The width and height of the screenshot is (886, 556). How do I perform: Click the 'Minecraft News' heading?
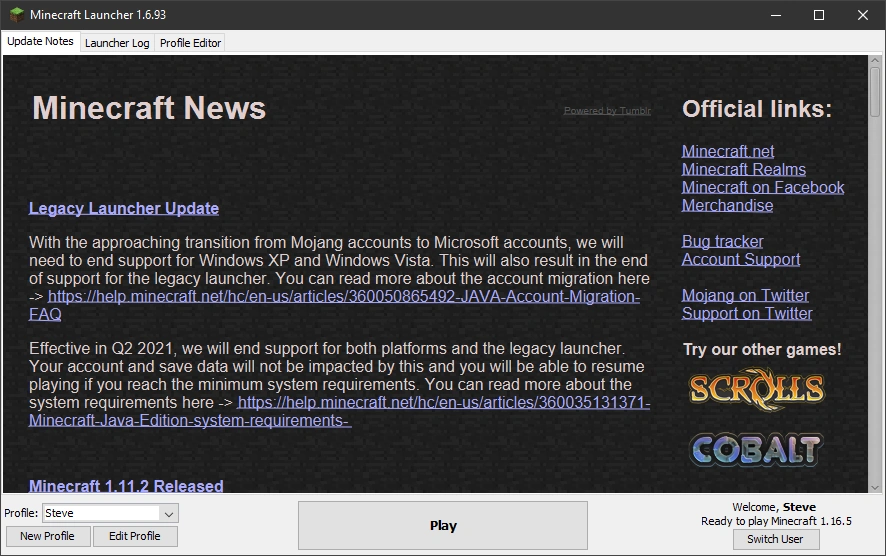click(149, 108)
